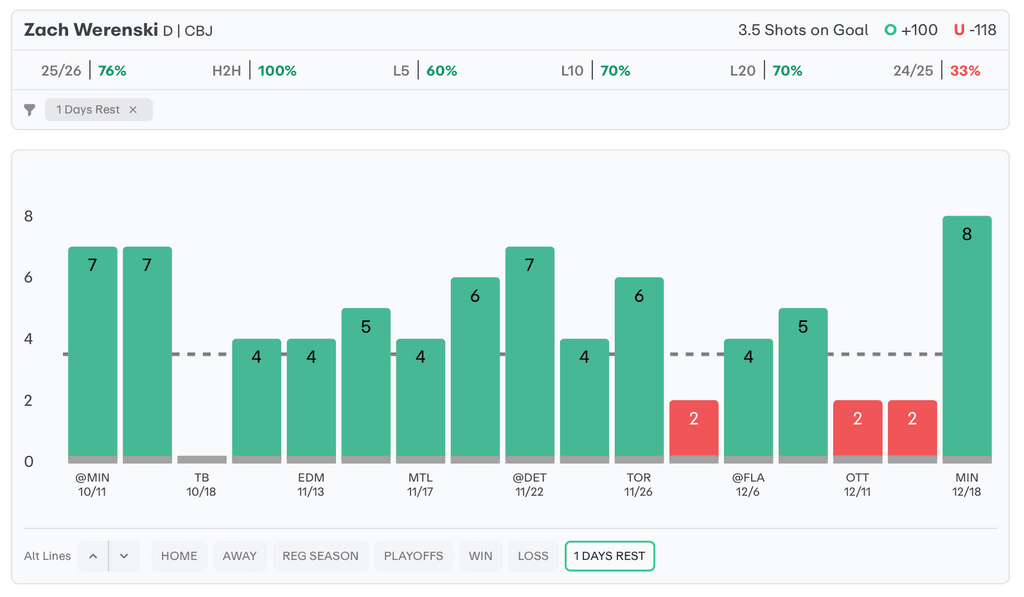
Task: Click the Alt Lines down arrow
Action: tap(124, 556)
